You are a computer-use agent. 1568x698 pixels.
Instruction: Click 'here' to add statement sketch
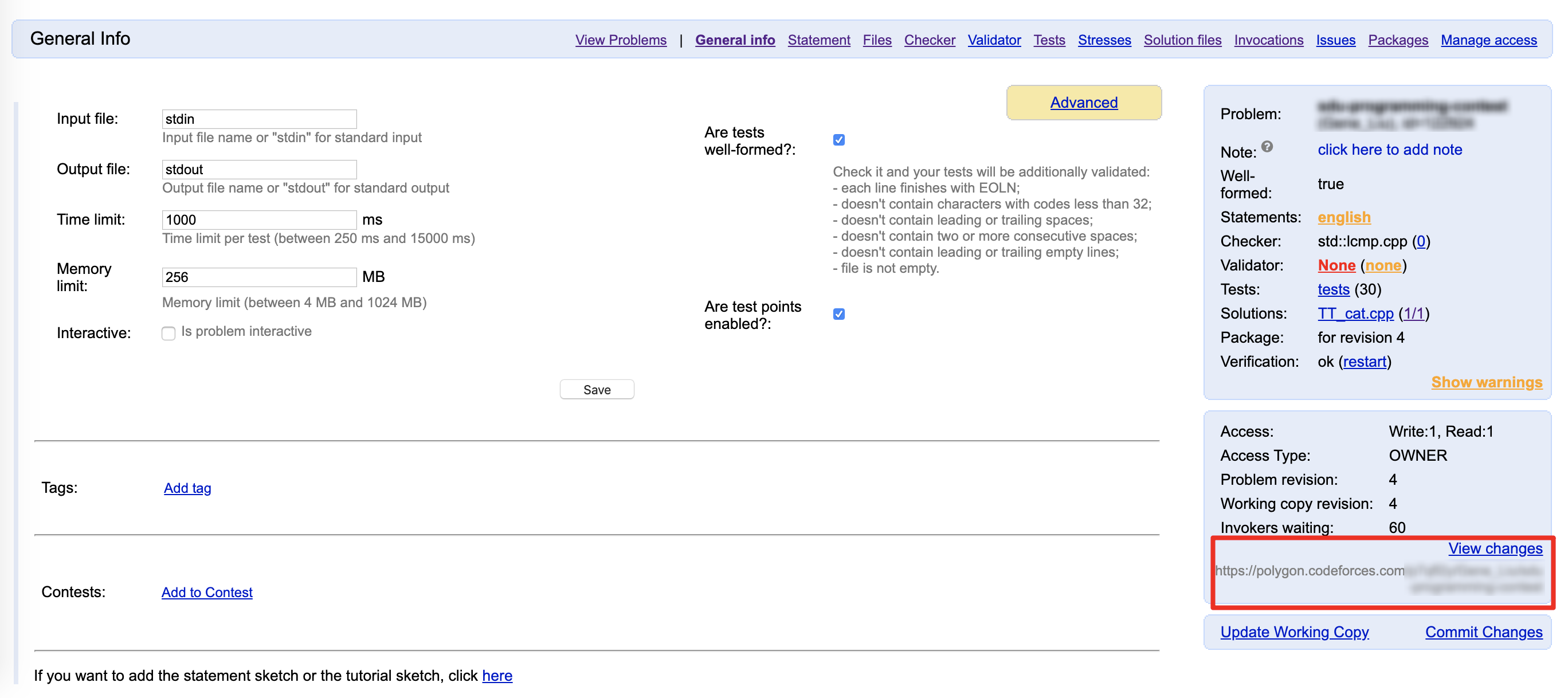click(497, 676)
